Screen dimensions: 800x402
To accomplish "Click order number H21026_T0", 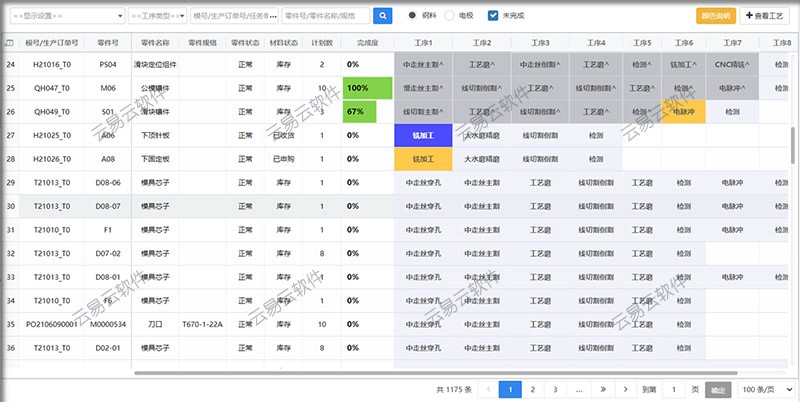I will pos(52,159).
